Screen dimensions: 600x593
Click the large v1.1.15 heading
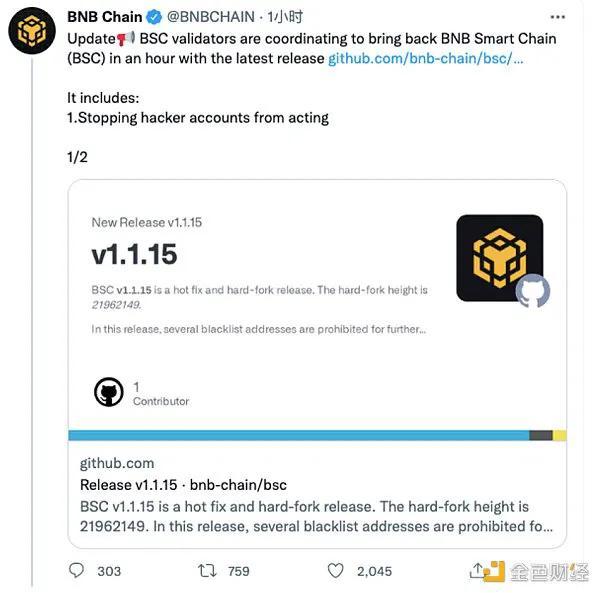(134, 254)
